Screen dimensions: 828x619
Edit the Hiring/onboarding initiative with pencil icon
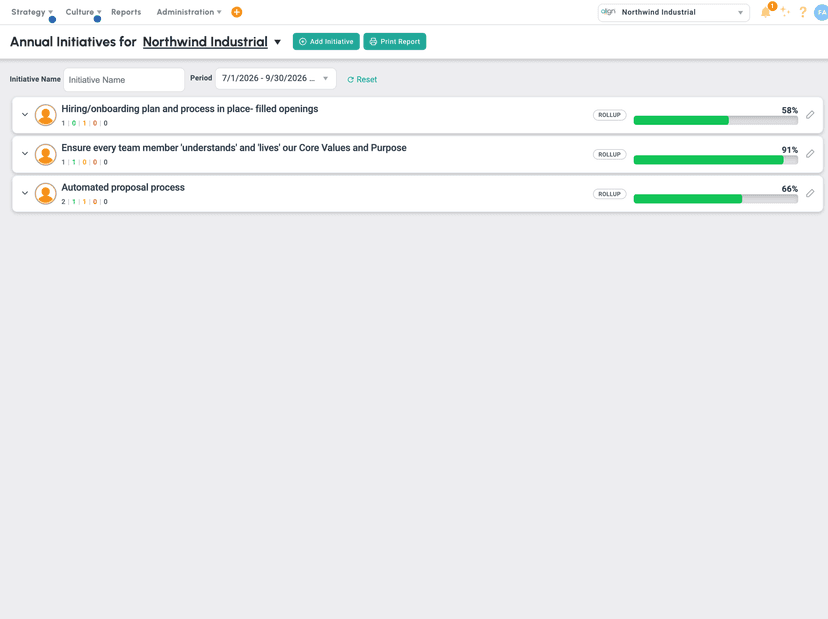(810, 115)
